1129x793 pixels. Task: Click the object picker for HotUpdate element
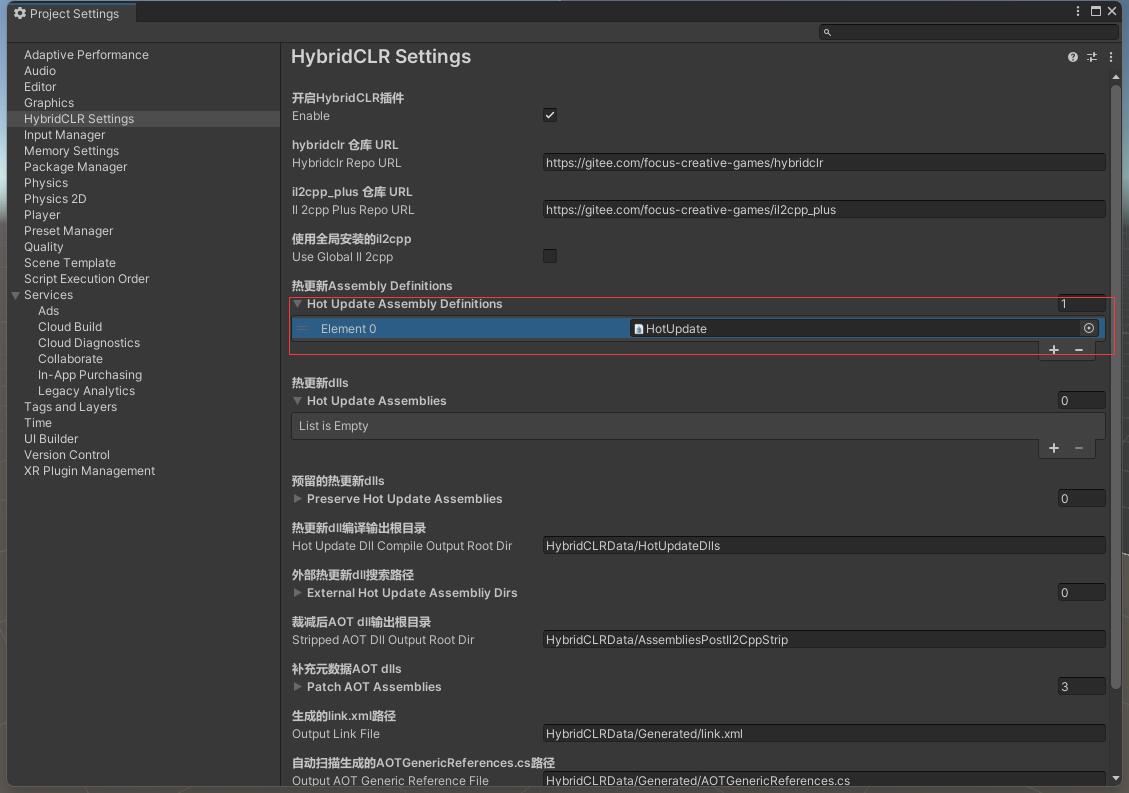click(1089, 328)
